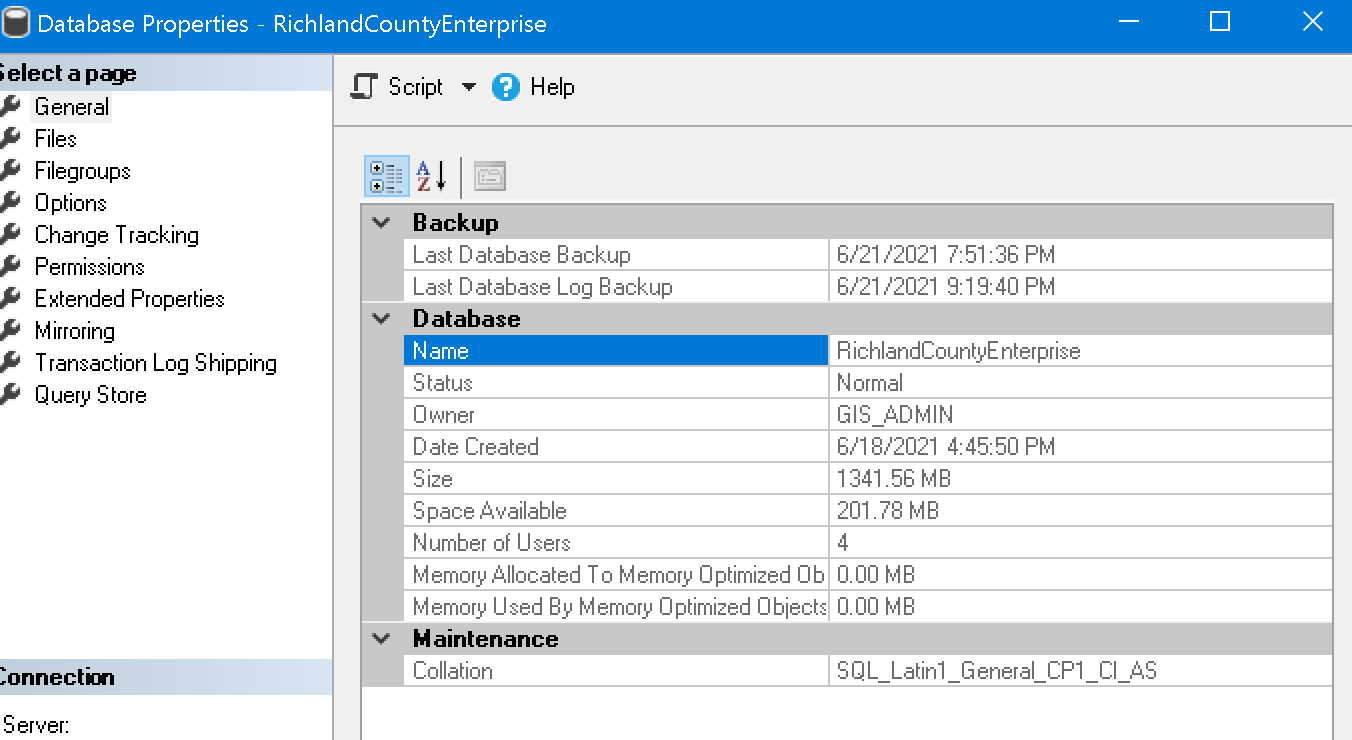Sort properties with Alphabetical icon
1352x740 pixels.
pos(431,177)
